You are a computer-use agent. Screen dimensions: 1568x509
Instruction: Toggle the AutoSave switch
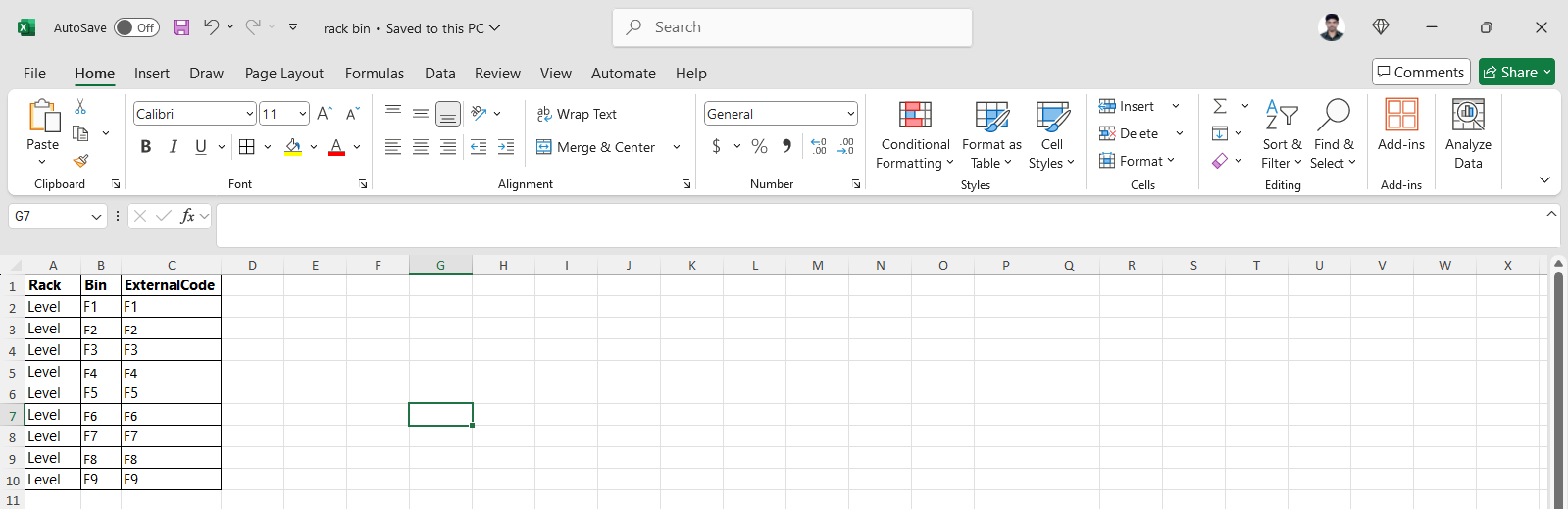coord(136,27)
